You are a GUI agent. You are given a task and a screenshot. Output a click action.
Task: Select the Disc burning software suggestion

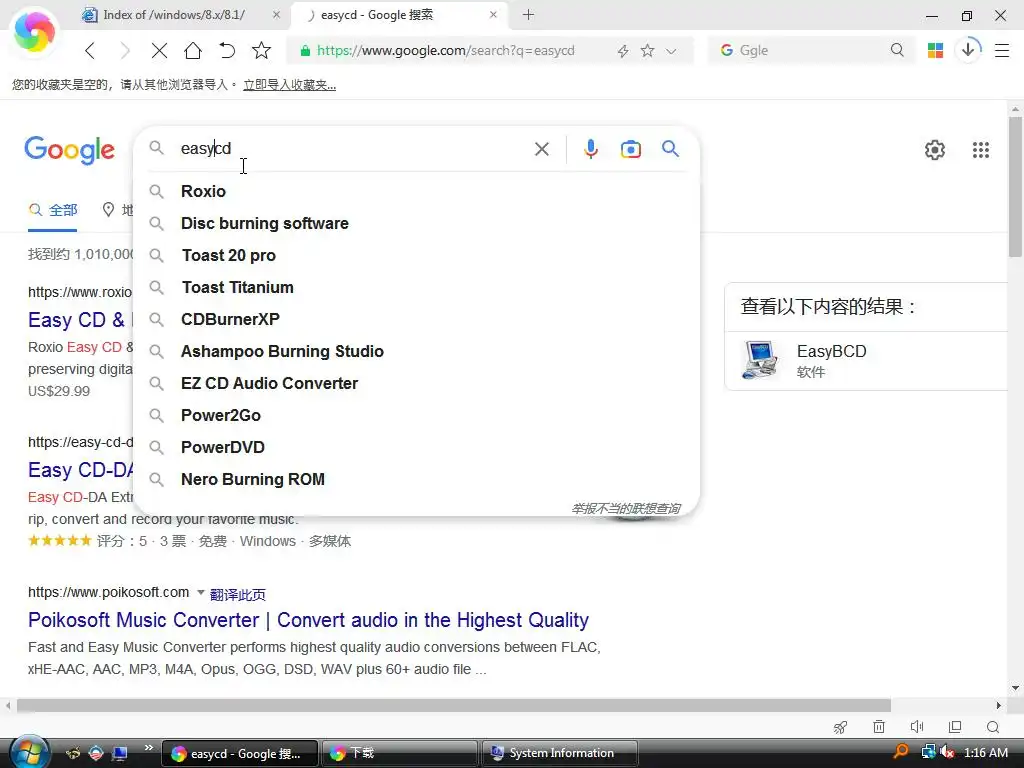click(x=417, y=223)
